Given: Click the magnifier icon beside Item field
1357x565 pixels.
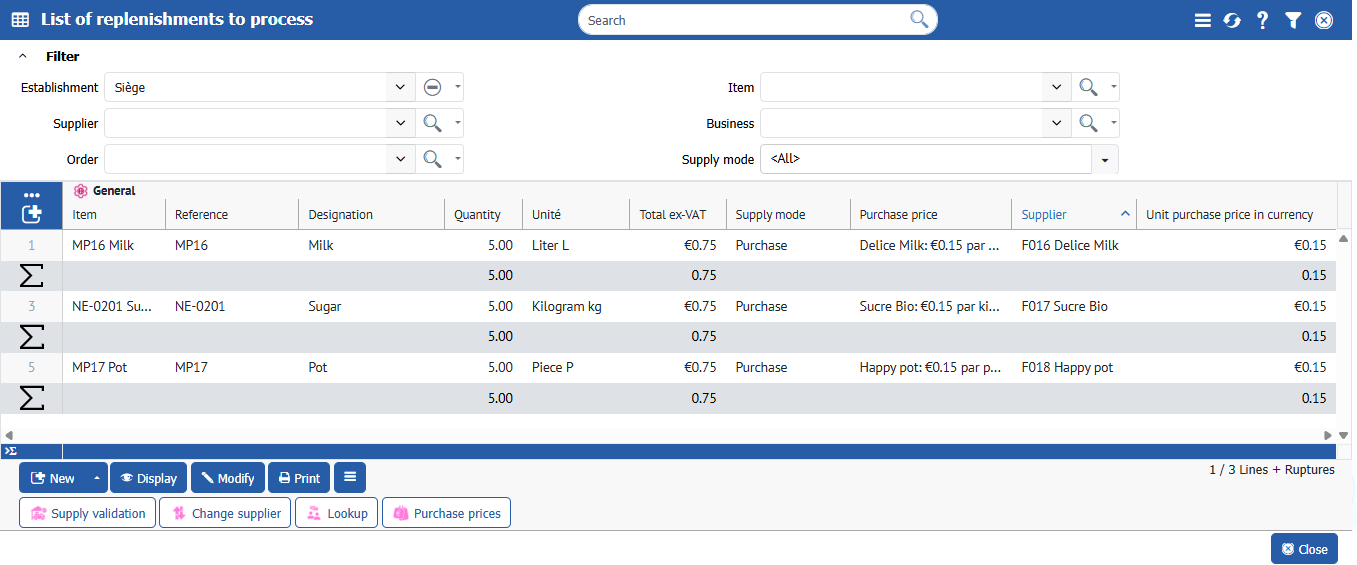Looking at the screenshot, I should [x=1088, y=87].
